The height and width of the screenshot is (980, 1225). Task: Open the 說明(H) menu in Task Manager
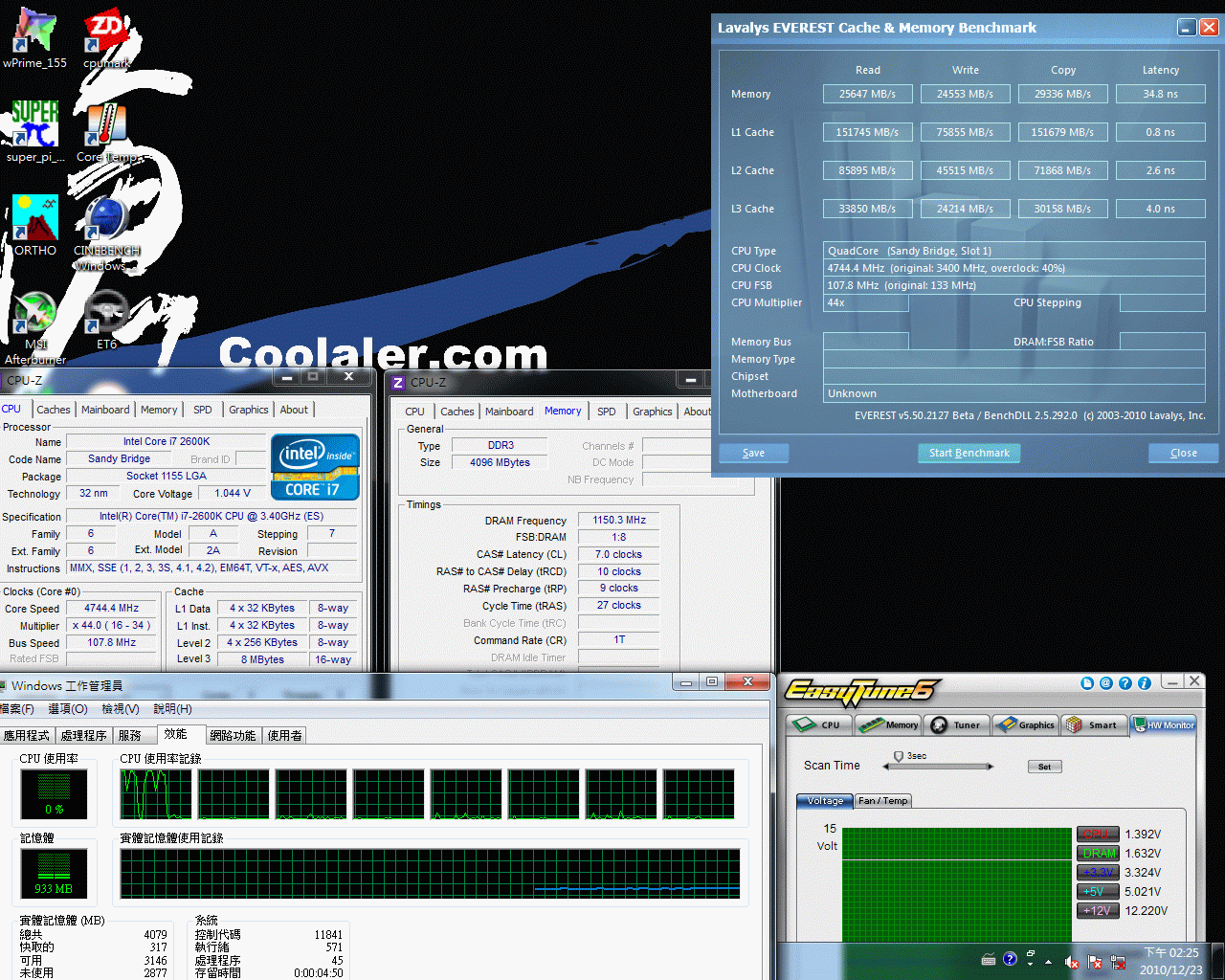coord(172,709)
